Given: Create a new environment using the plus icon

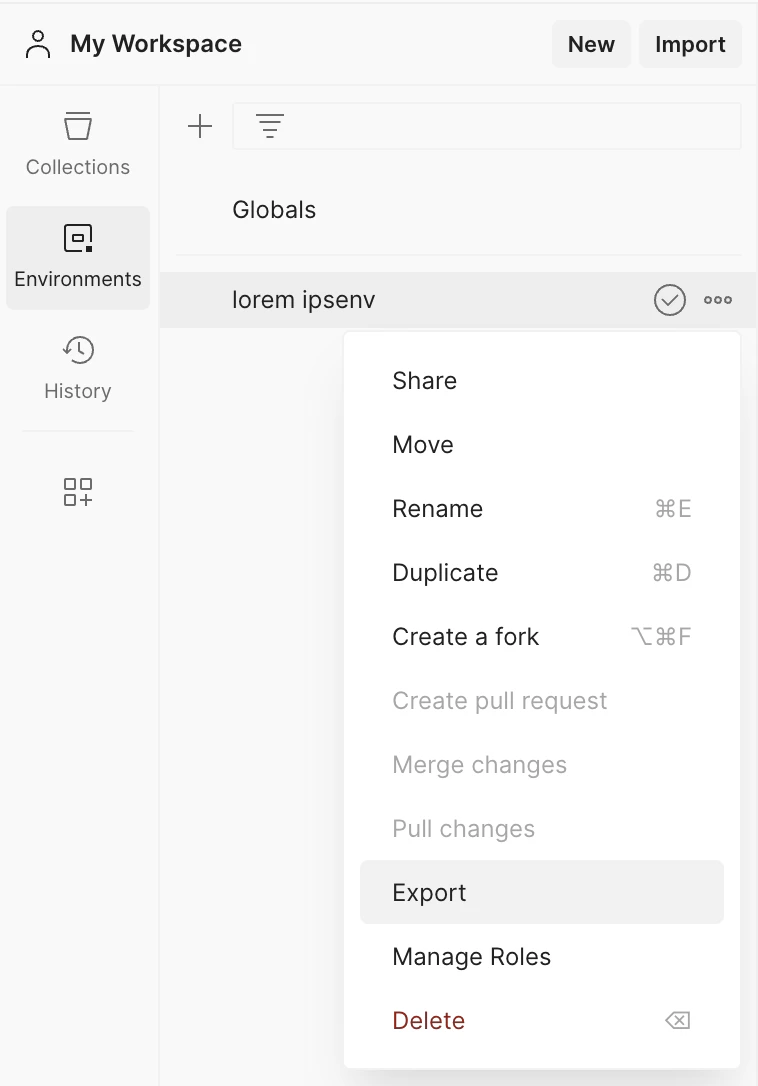Looking at the screenshot, I should 200,126.
